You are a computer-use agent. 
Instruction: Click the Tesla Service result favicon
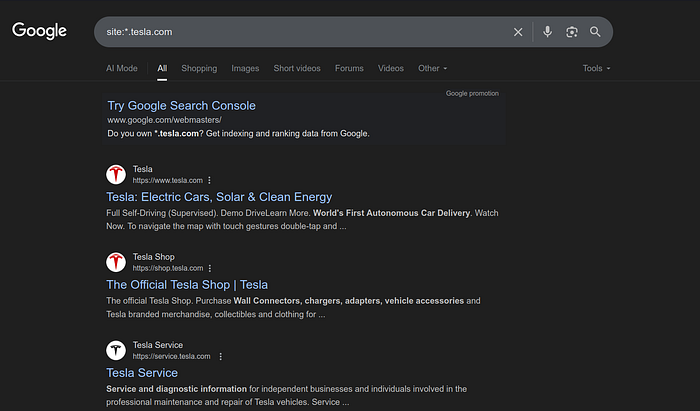(116, 350)
